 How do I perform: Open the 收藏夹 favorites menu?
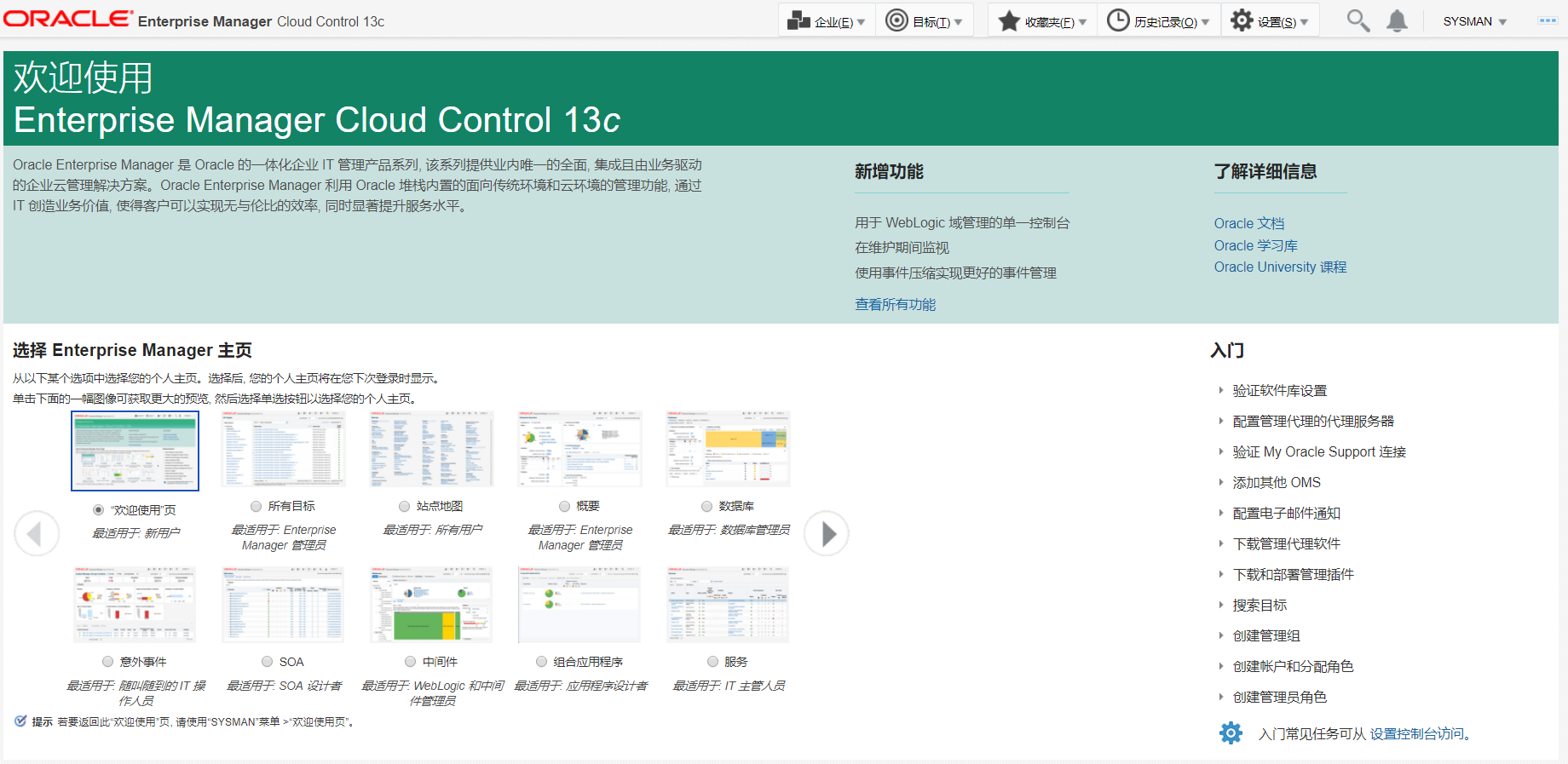[x=1042, y=21]
